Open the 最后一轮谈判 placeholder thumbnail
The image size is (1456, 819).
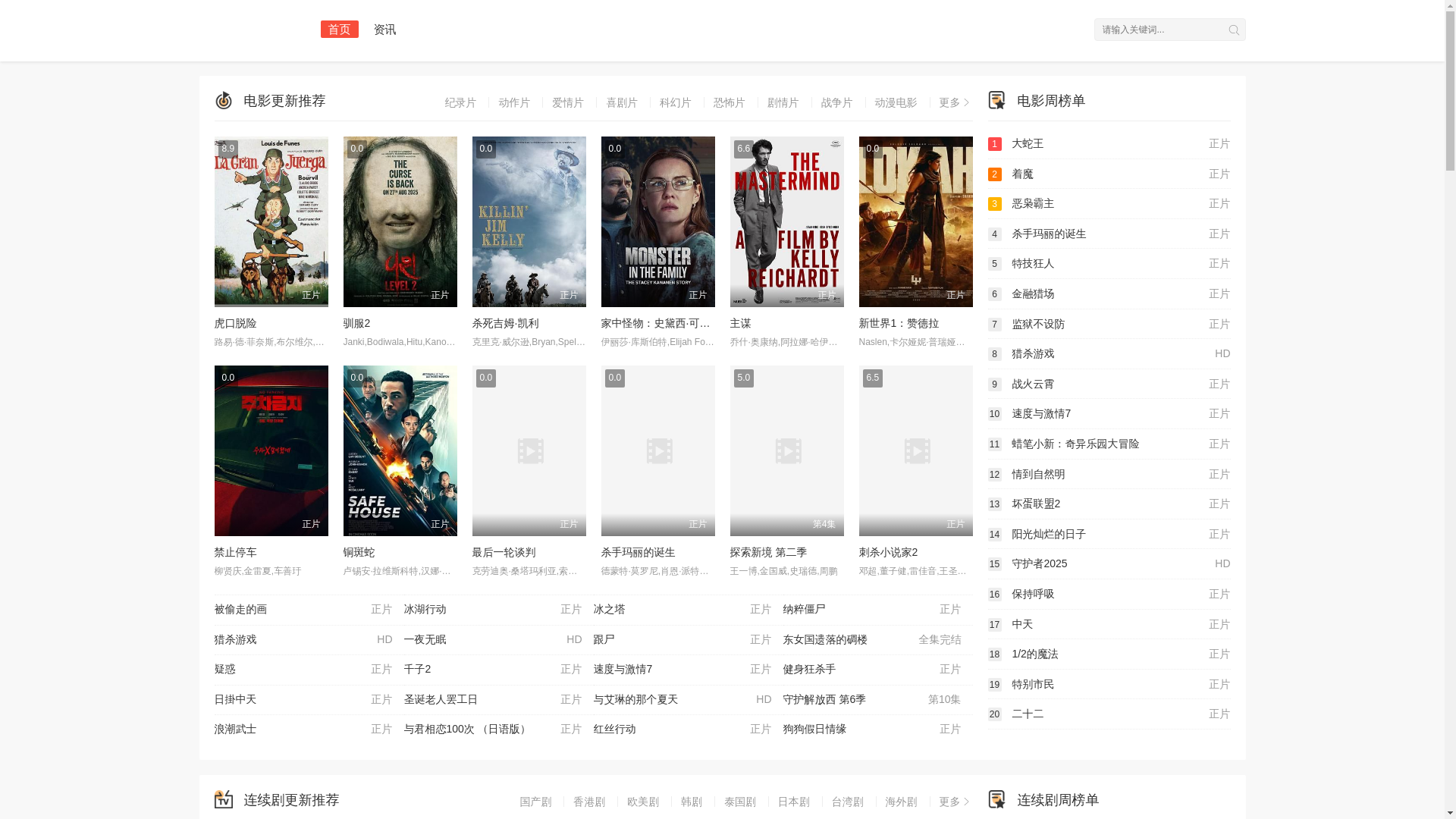pyautogui.click(x=529, y=450)
